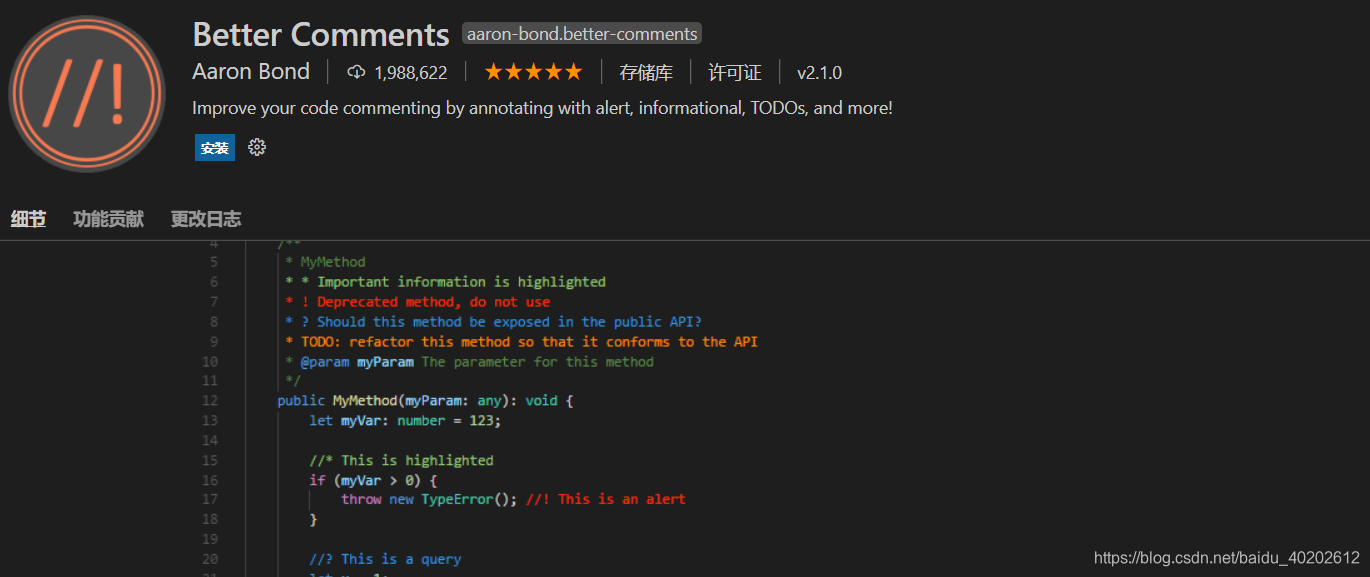Click the 'let myVar: number = 123;' line
The image size is (1370, 577).
405,421
